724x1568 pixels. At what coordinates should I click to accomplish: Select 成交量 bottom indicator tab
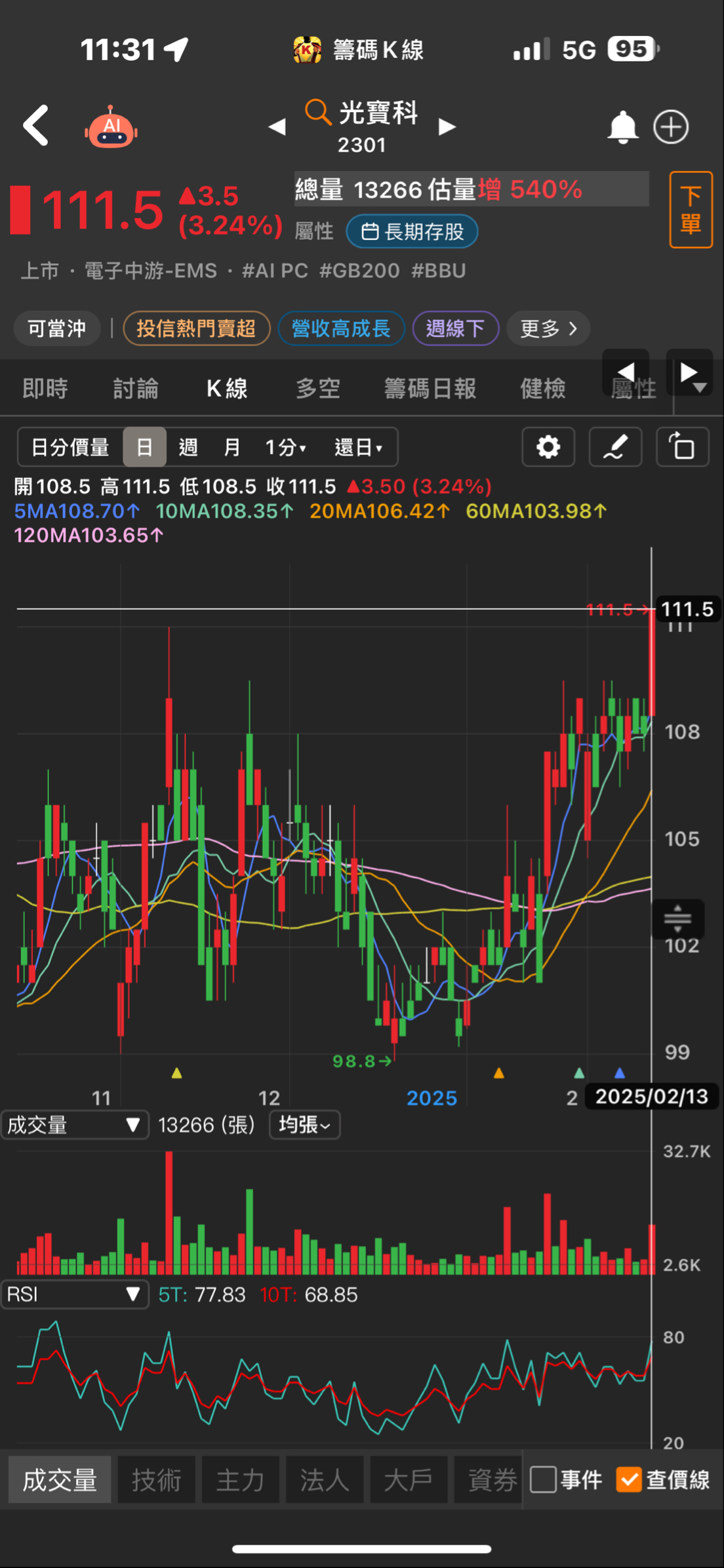60,1480
